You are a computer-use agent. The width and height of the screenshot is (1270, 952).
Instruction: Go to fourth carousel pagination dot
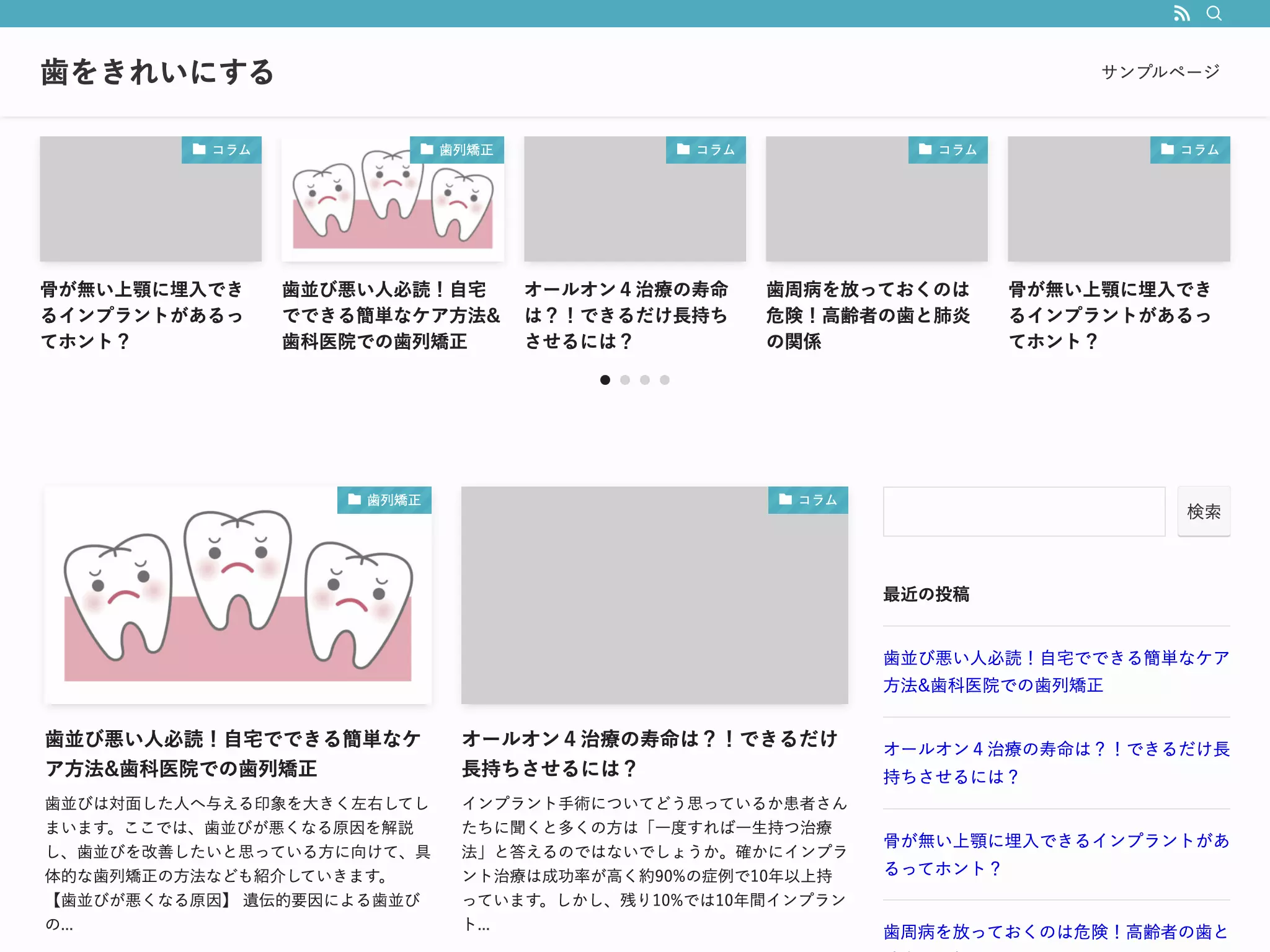pos(665,380)
